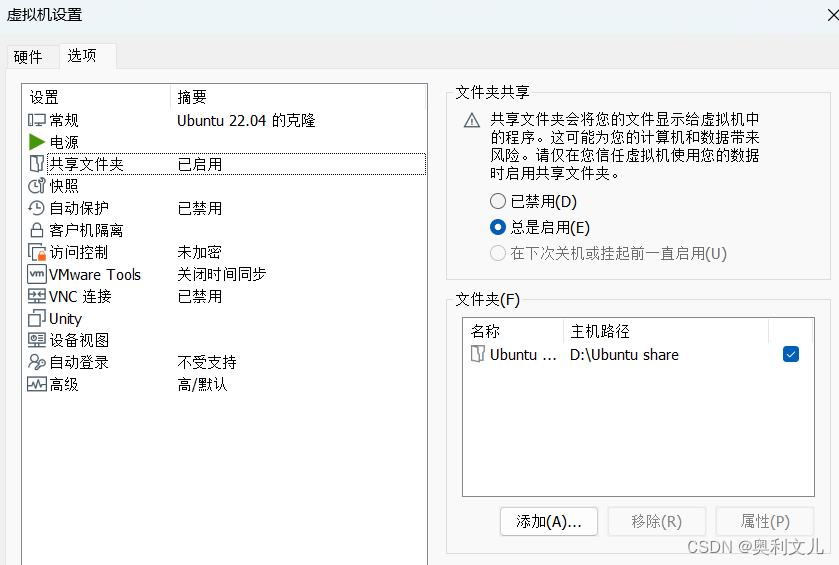Click the Advanced (高级) waveform icon
The image size is (839, 565).
pos(36,384)
